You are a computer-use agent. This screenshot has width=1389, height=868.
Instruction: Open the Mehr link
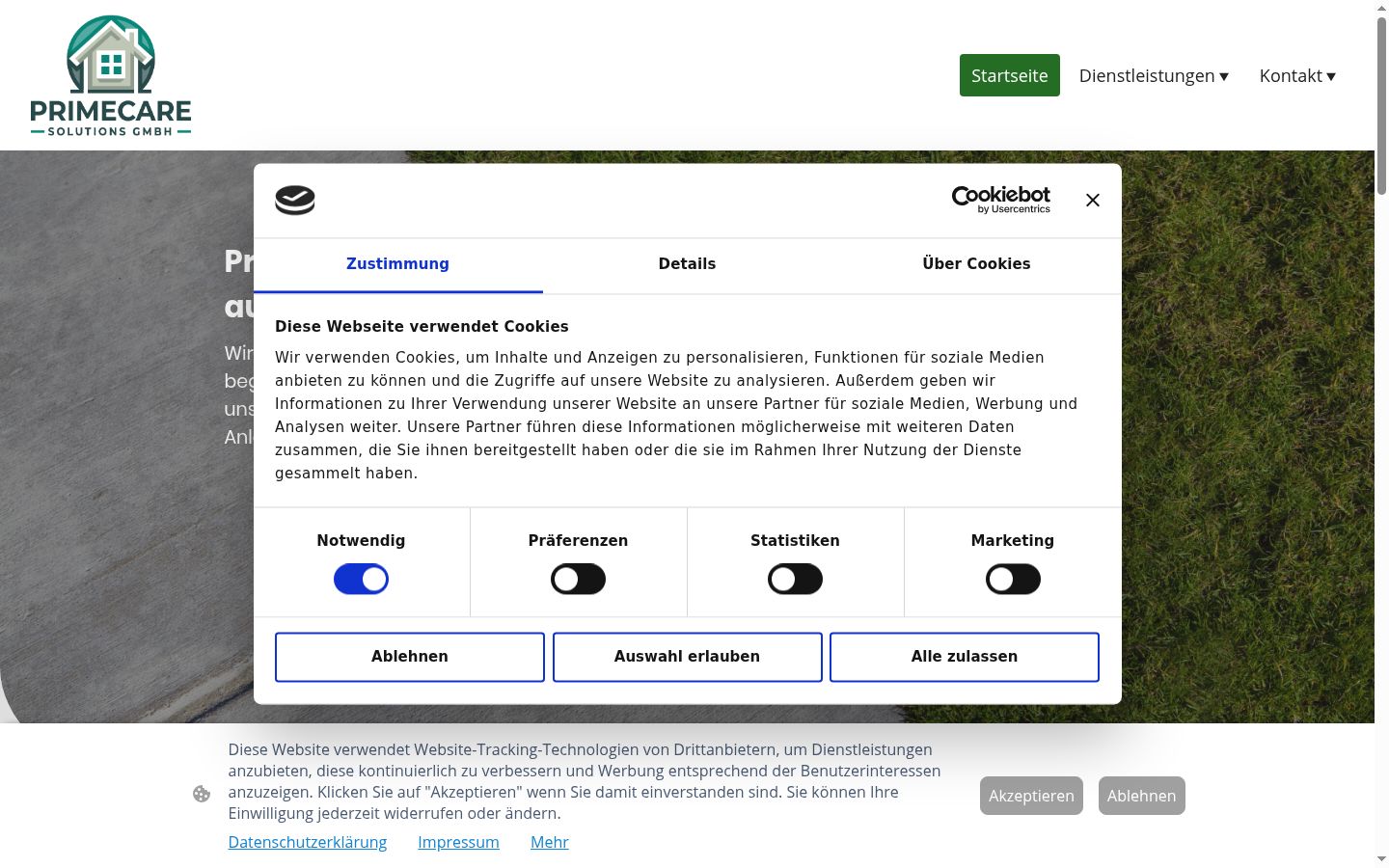tap(550, 842)
